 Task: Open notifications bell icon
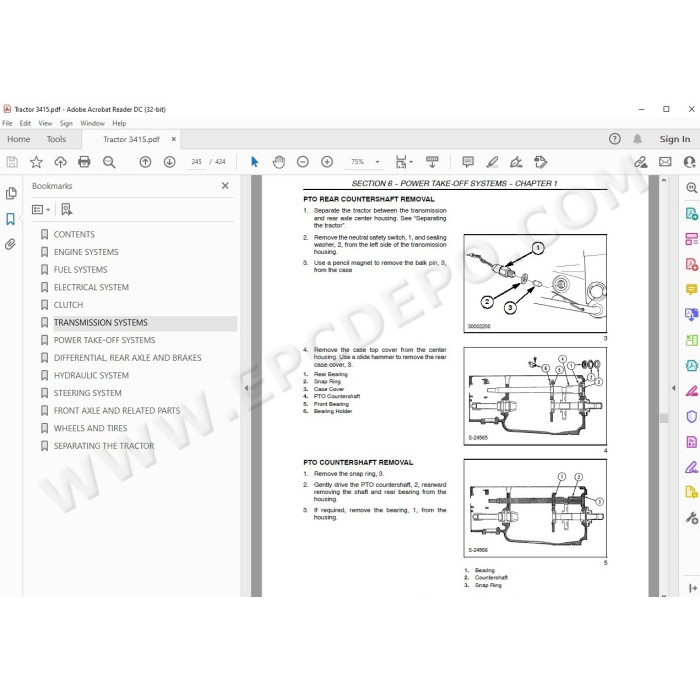pos(638,139)
